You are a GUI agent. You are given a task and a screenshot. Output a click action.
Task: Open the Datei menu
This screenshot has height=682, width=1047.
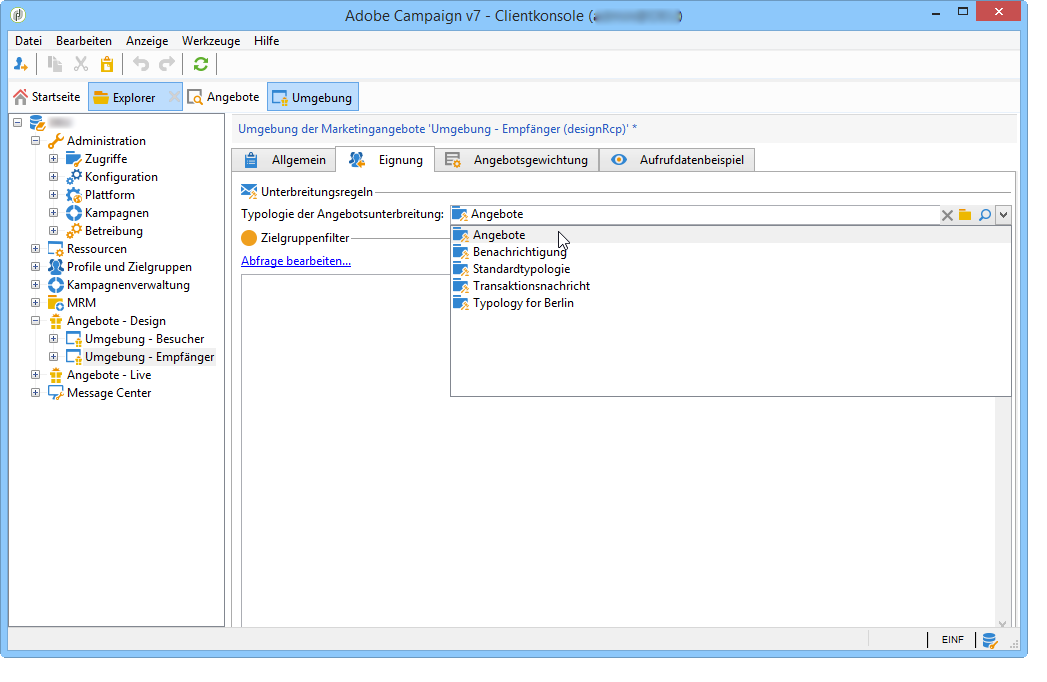click(x=28, y=41)
